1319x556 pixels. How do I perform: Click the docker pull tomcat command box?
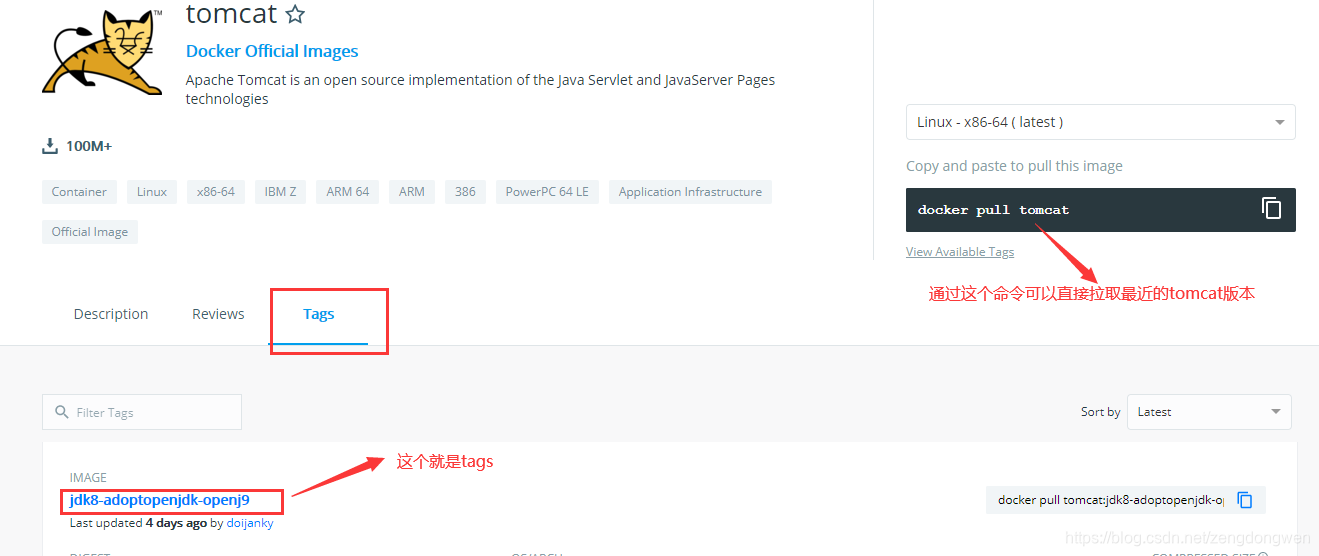(1100, 210)
